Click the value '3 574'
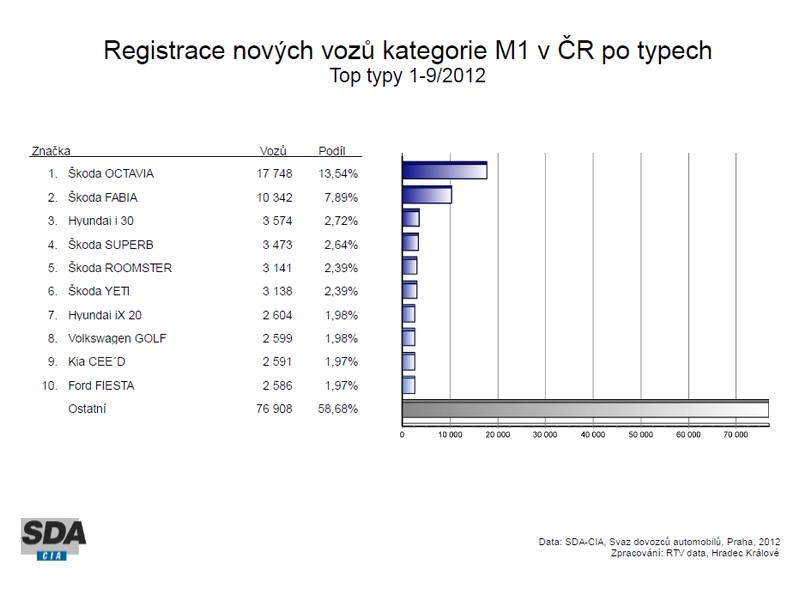This screenshot has width=800, height=600. coord(278,221)
